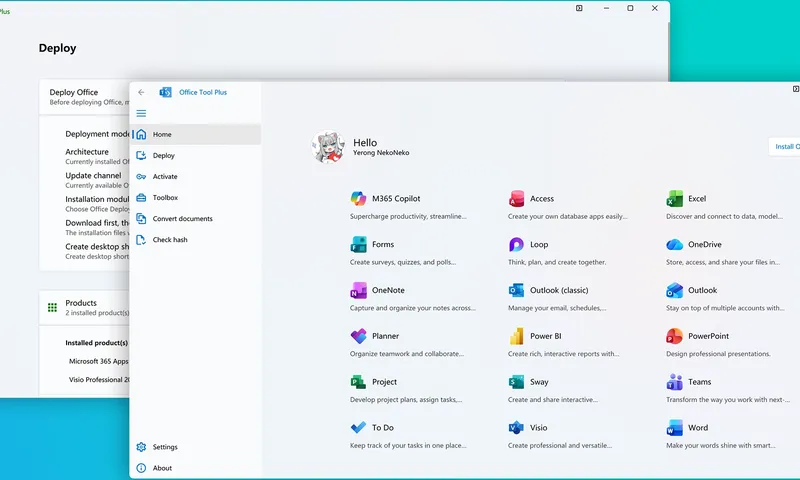Click 'Capture and organize your notes' description
The image size is (800, 480).
click(413, 308)
